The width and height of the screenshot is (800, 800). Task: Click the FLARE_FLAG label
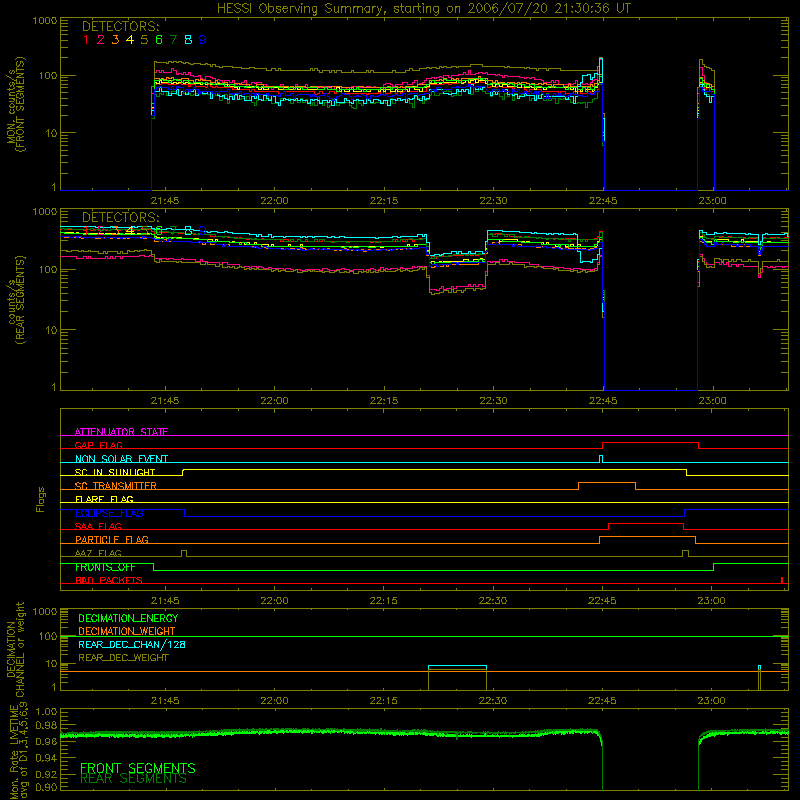104,499
